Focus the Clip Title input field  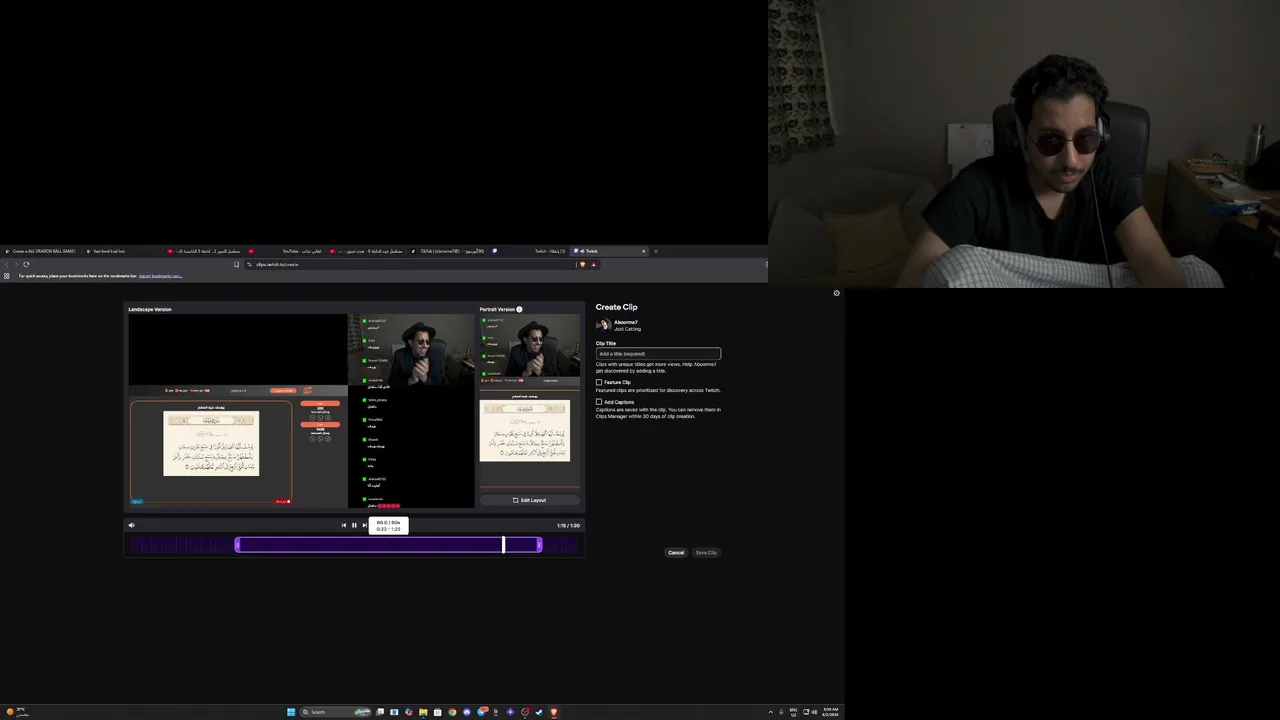(x=658, y=354)
